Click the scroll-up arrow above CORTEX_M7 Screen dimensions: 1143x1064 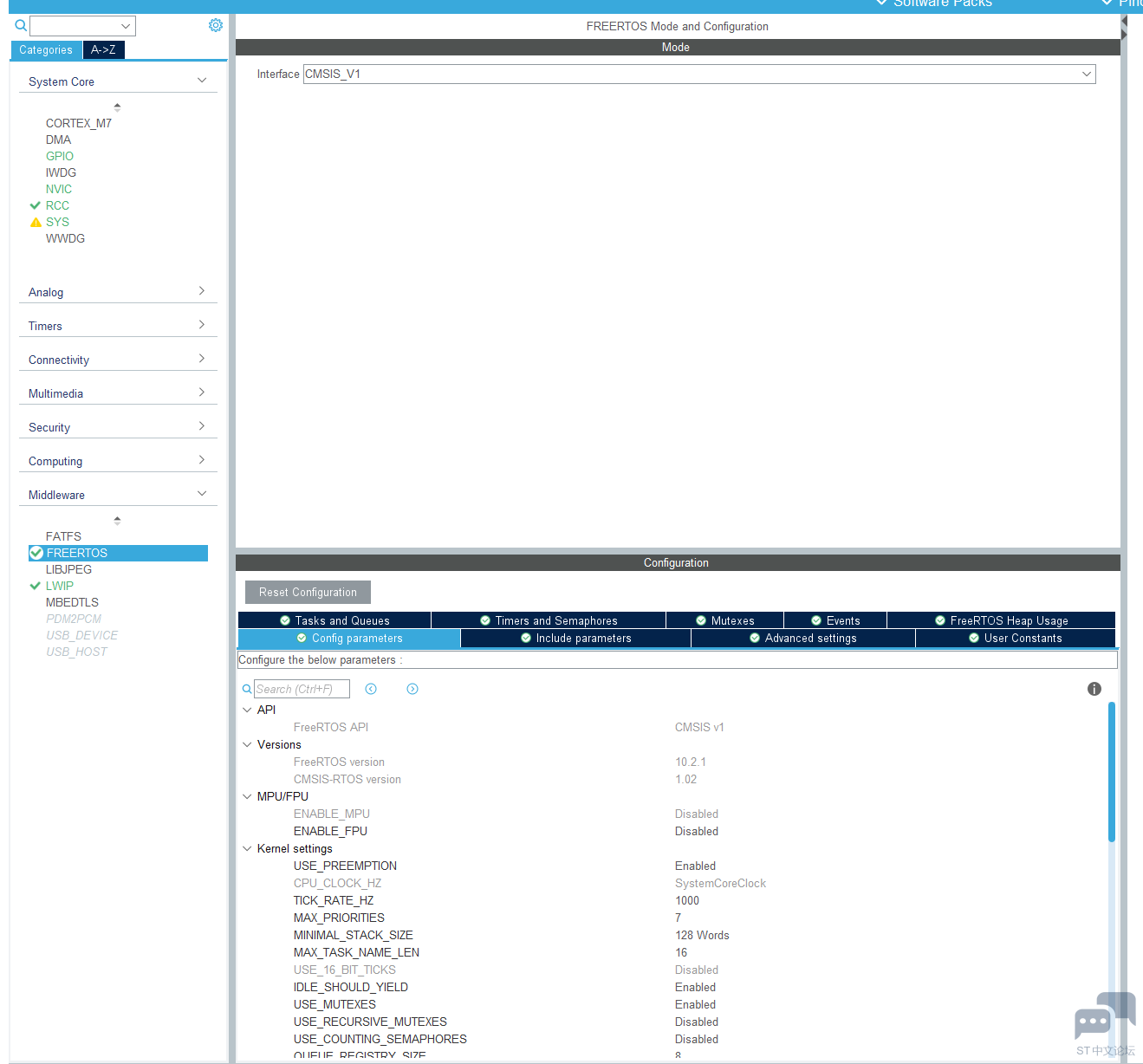click(x=117, y=106)
